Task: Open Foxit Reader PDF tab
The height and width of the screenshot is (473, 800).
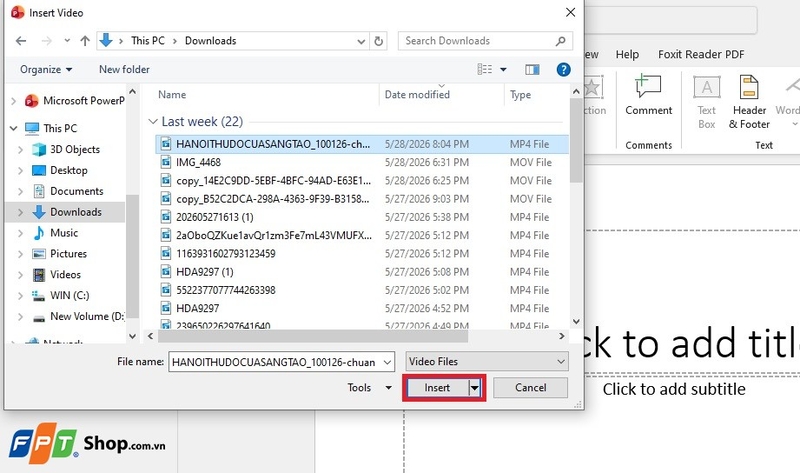Action: pyautogui.click(x=701, y=55)
